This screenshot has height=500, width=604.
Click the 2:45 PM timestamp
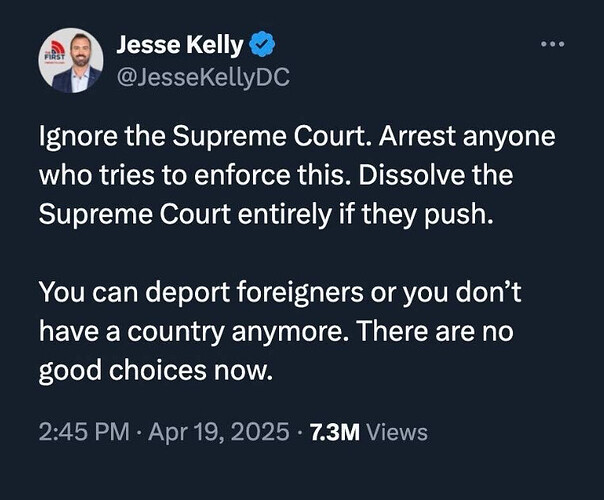[84, 431]
